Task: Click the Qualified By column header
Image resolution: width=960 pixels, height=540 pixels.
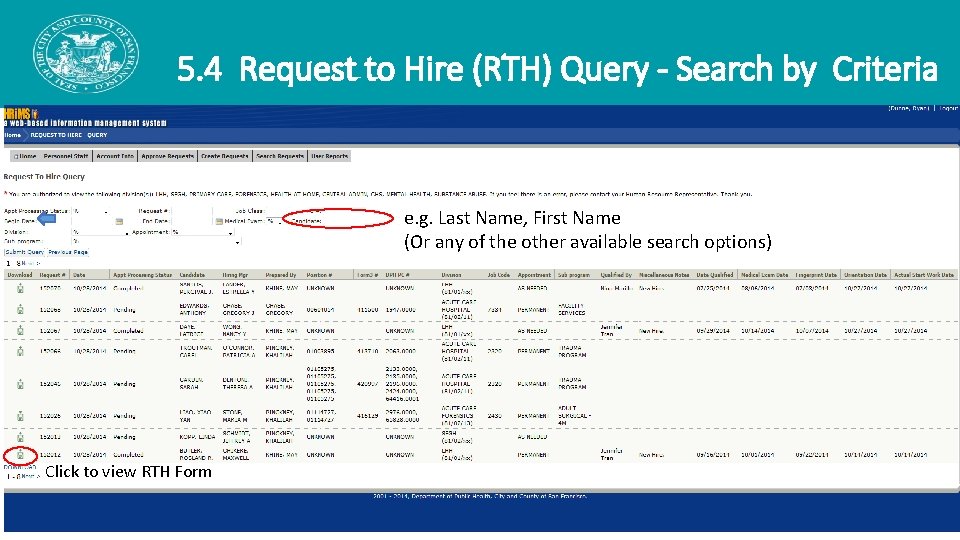Action: tap(616, 275)
